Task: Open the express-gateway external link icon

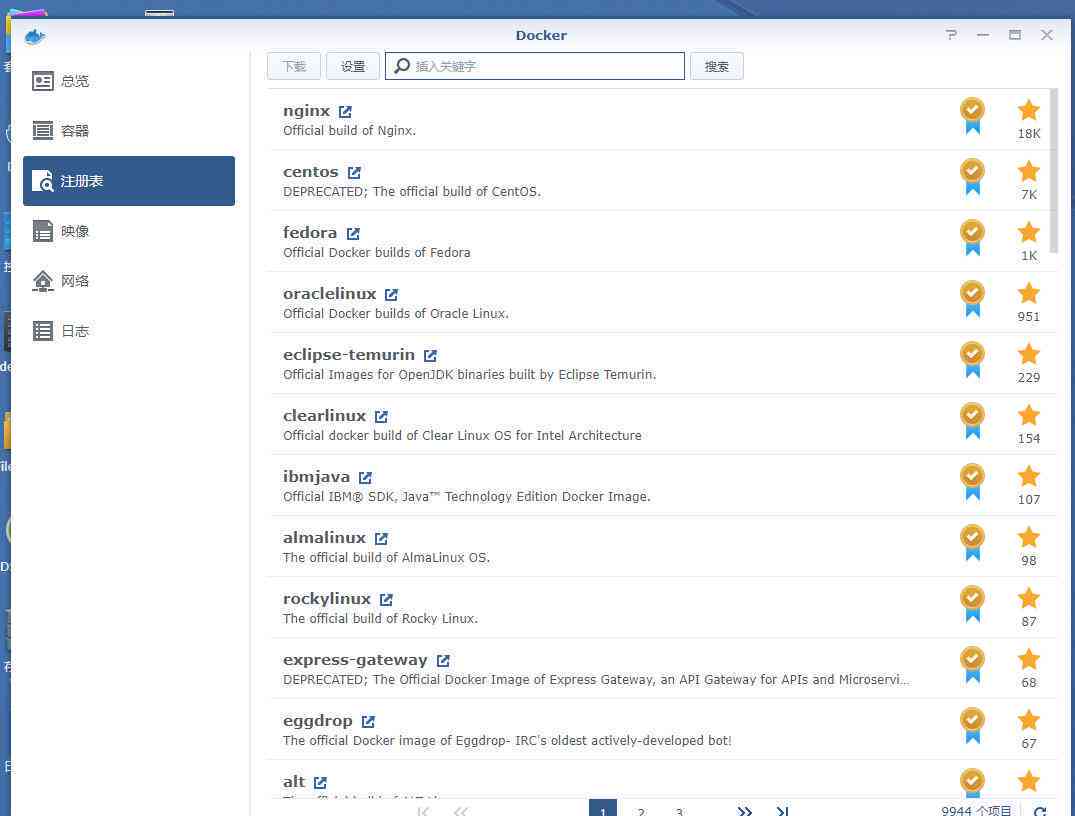Action: click(443, 661)
